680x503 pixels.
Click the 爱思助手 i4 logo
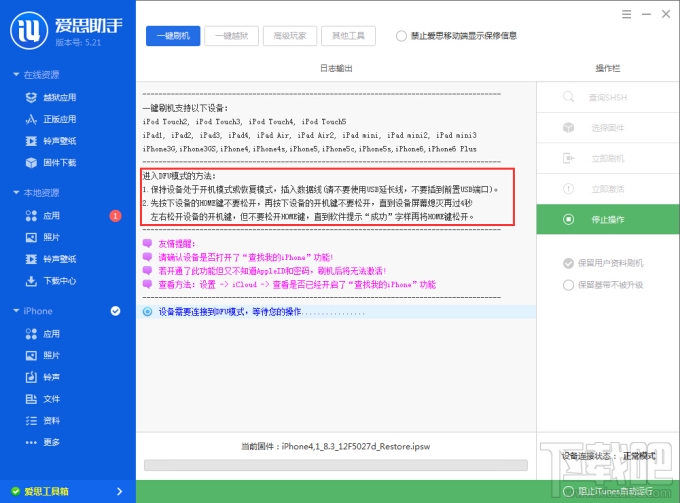pyautogui.click(x=29, y=30)
